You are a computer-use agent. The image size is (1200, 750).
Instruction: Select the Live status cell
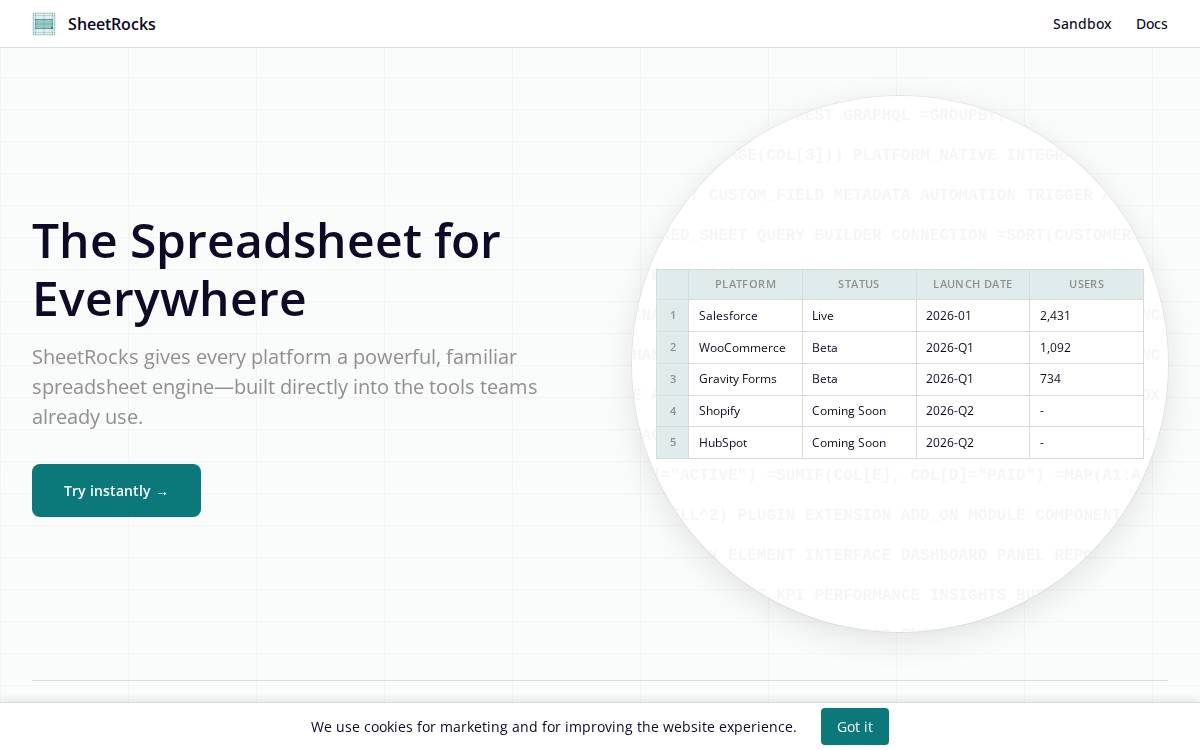(859, 316)
